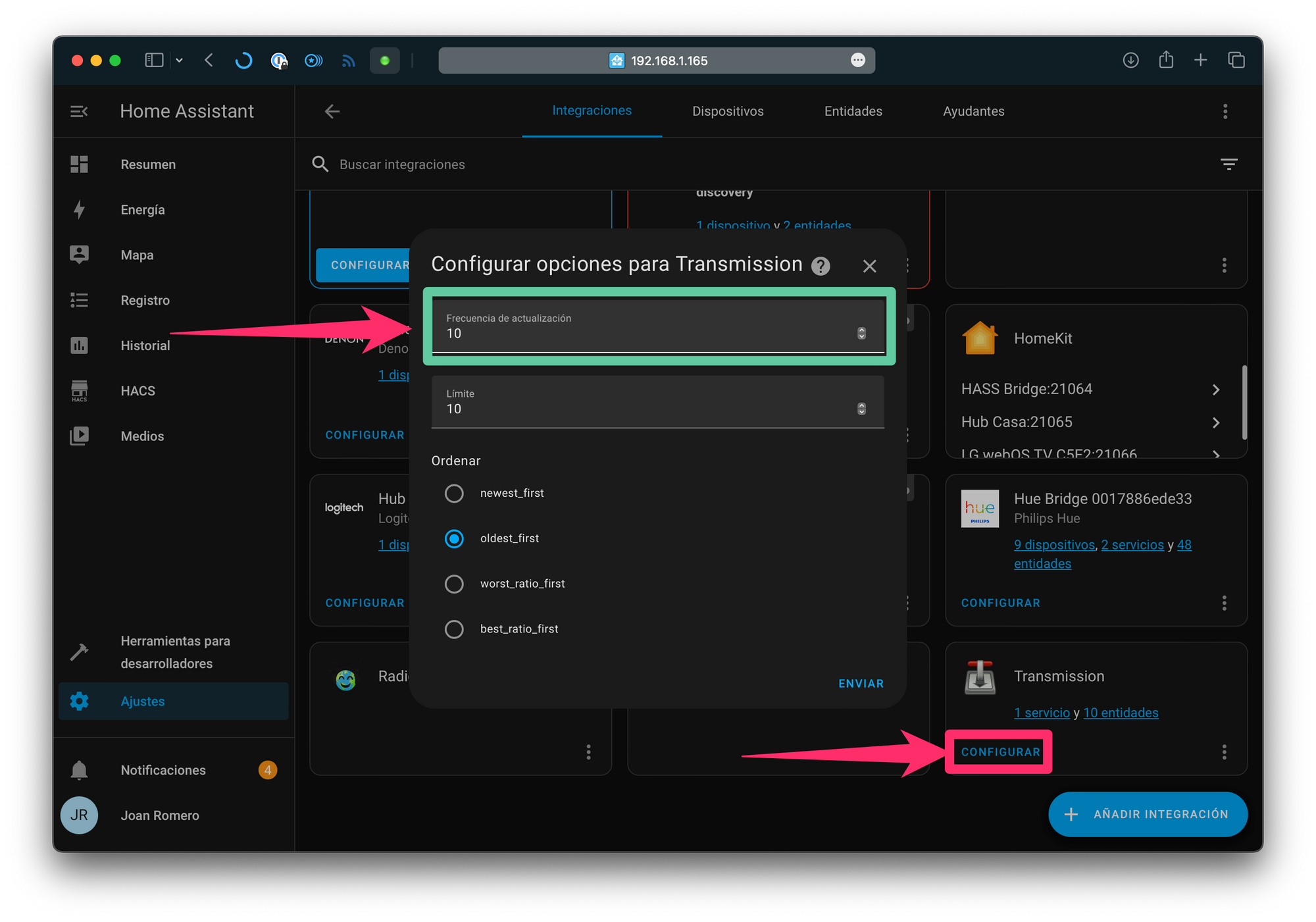Open the integrations filter icon
This screenshot has height=922, width=1316.
(x=1228, y=164)
